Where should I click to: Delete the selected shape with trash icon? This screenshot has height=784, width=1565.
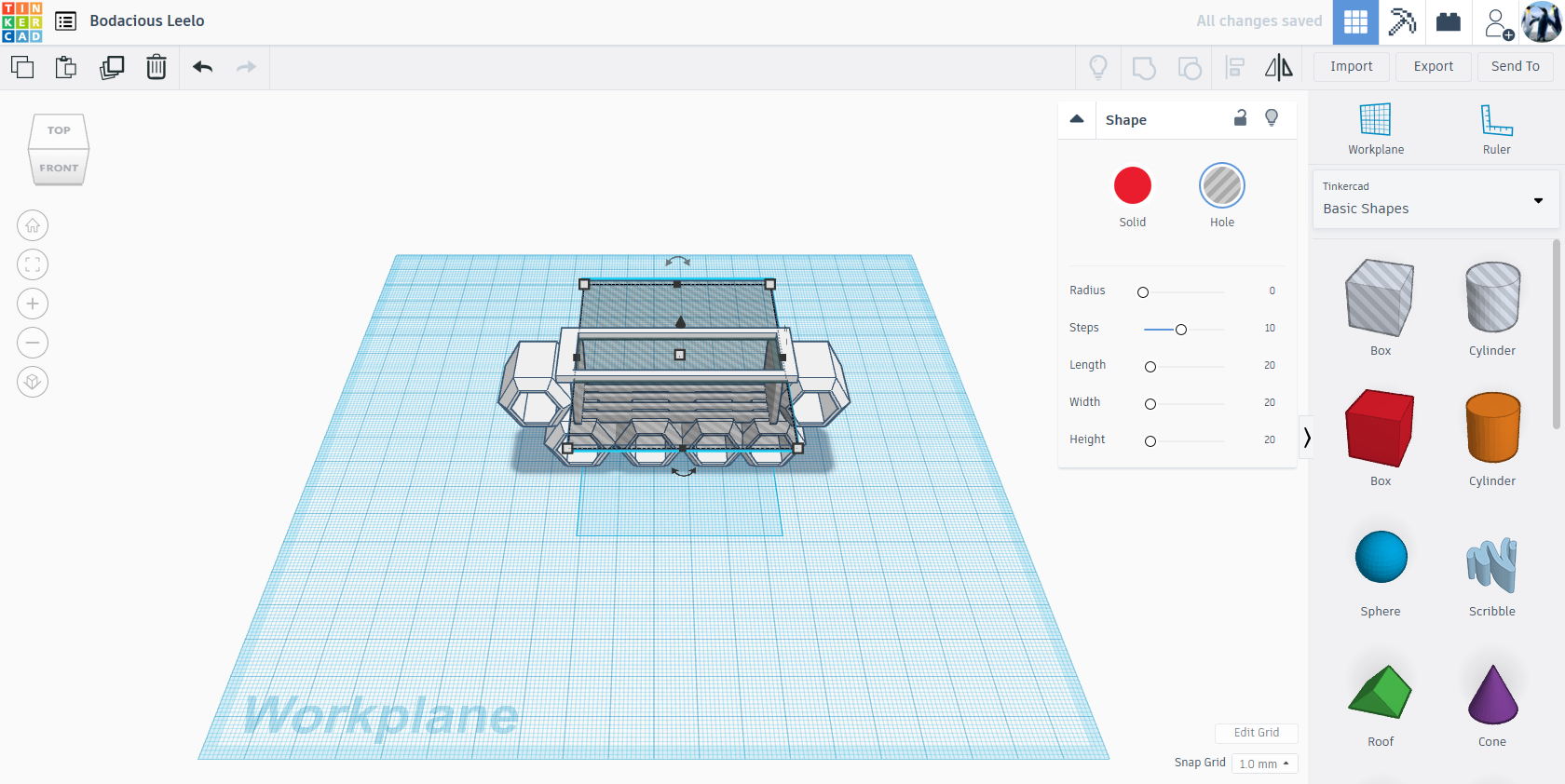tap(156, 67)
